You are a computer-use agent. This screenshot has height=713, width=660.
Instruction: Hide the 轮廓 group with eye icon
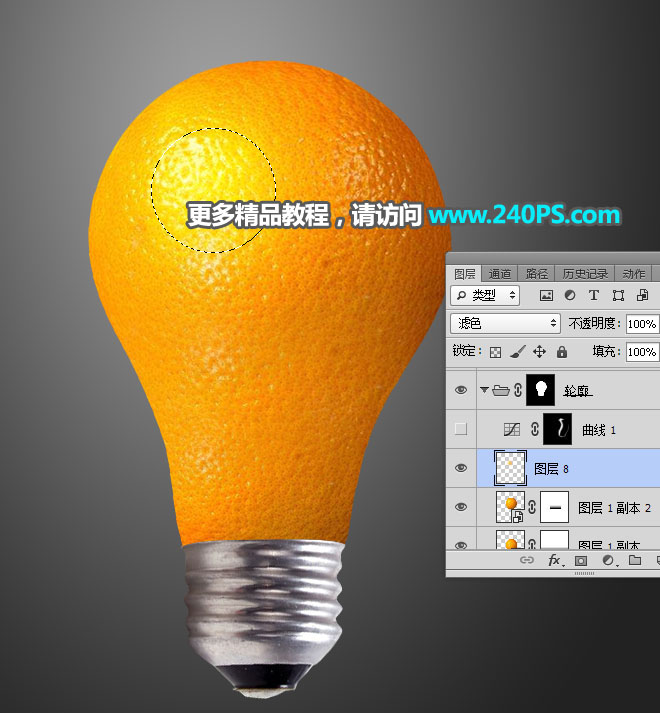point(461,390)
